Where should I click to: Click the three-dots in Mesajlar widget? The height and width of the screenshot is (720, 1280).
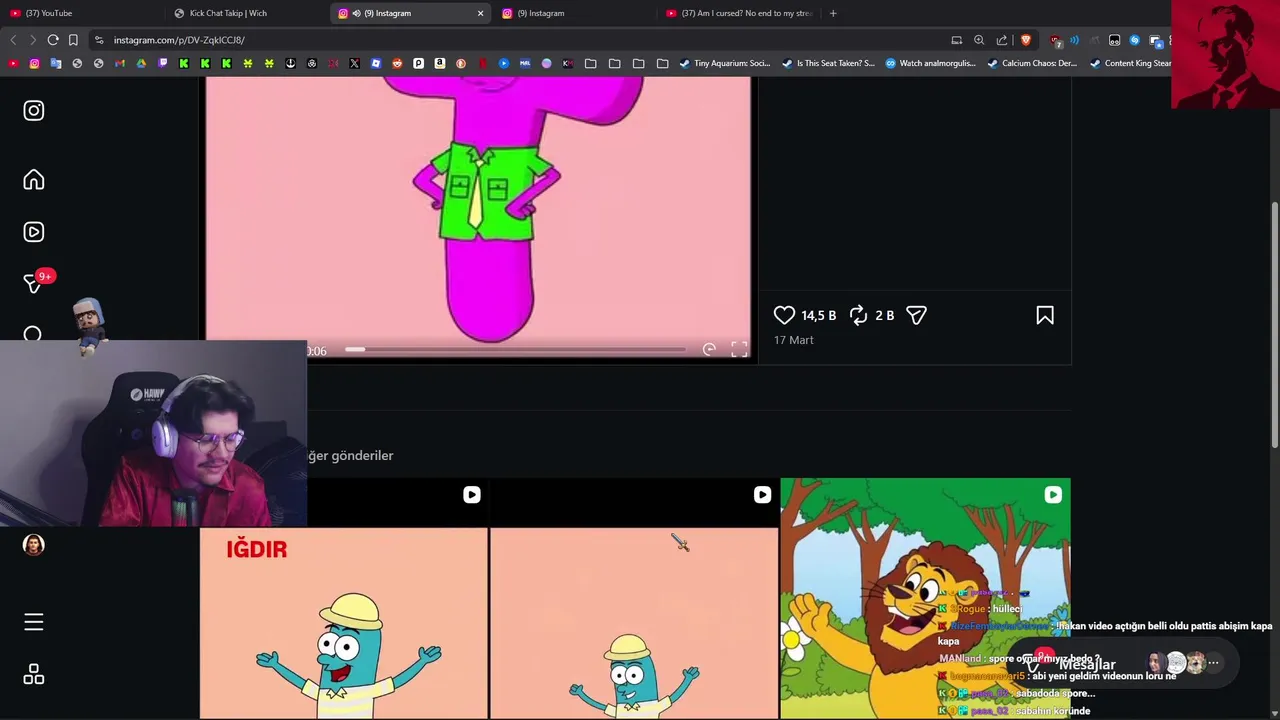click(x=1213, y=663)
